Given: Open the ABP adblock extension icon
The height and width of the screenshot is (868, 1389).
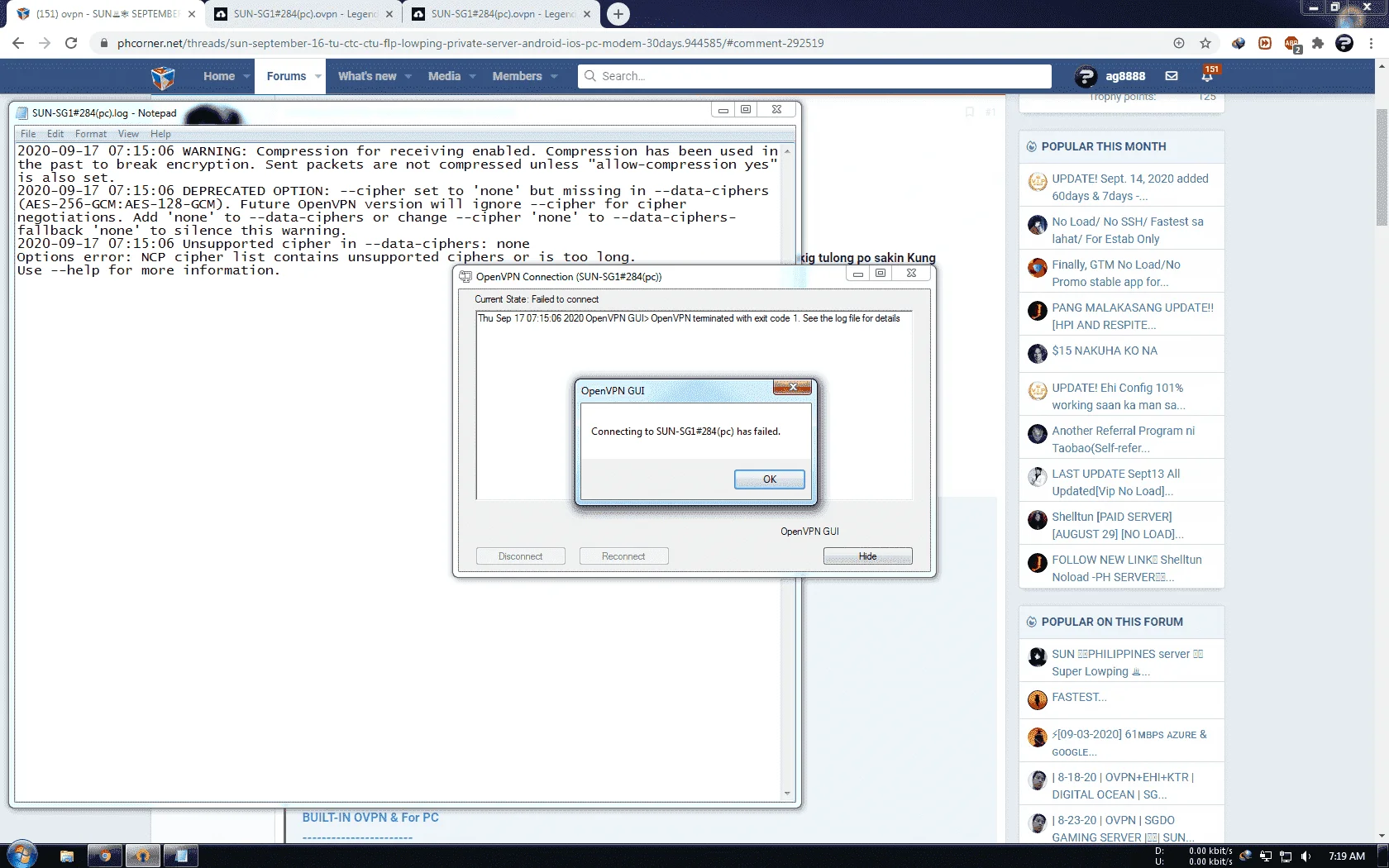Looking at the screenshot, I should [x=1292, y=44].
